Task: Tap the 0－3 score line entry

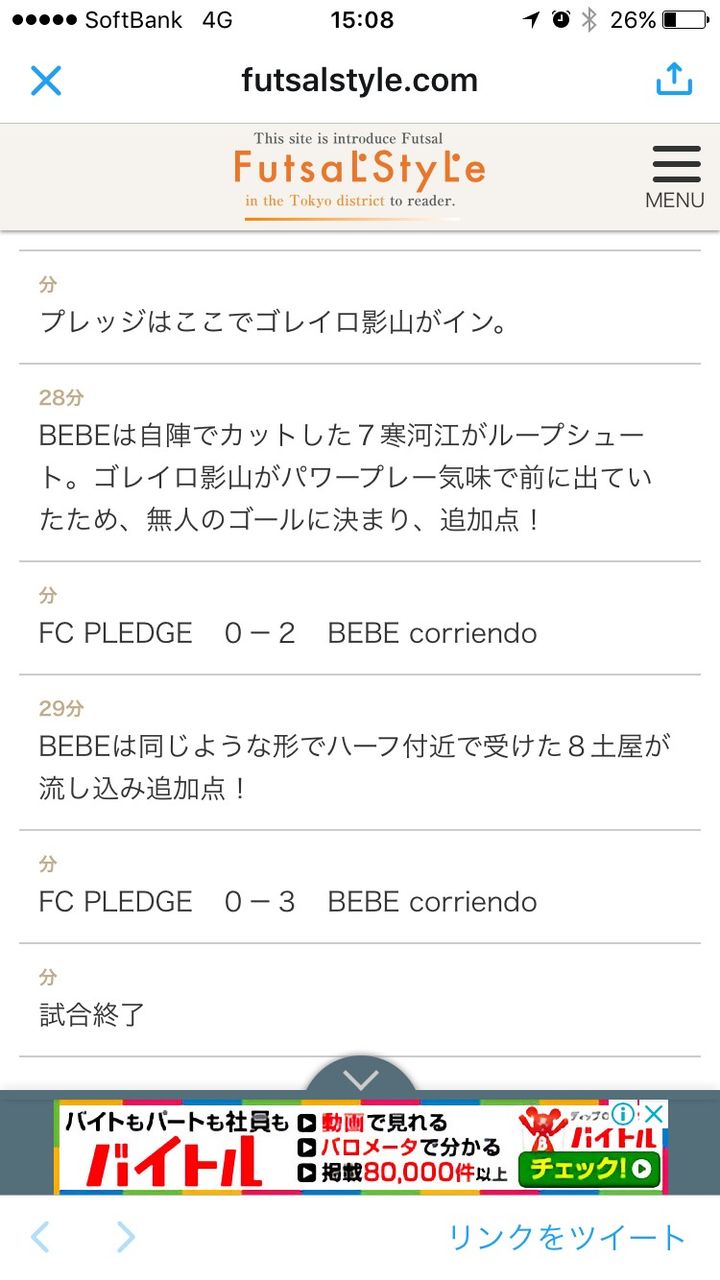Action: tap(360, 887)
